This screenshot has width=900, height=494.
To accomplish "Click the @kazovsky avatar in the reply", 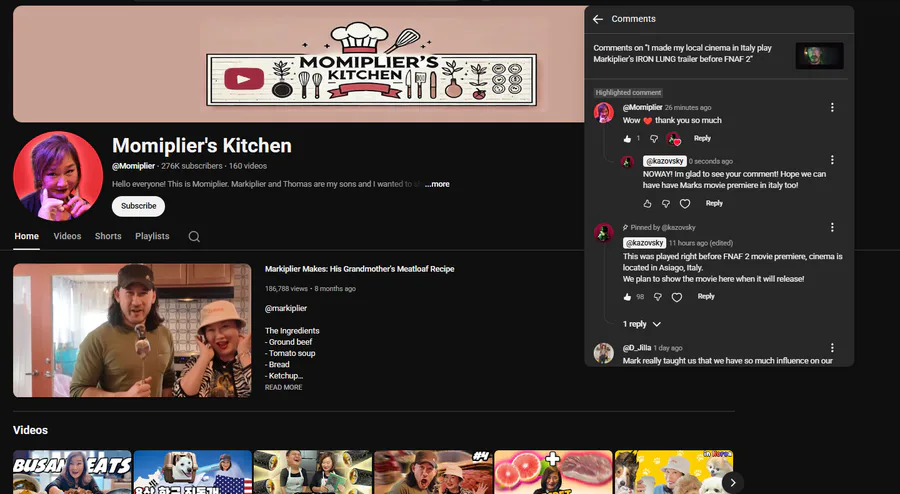I will click(627, 162).
